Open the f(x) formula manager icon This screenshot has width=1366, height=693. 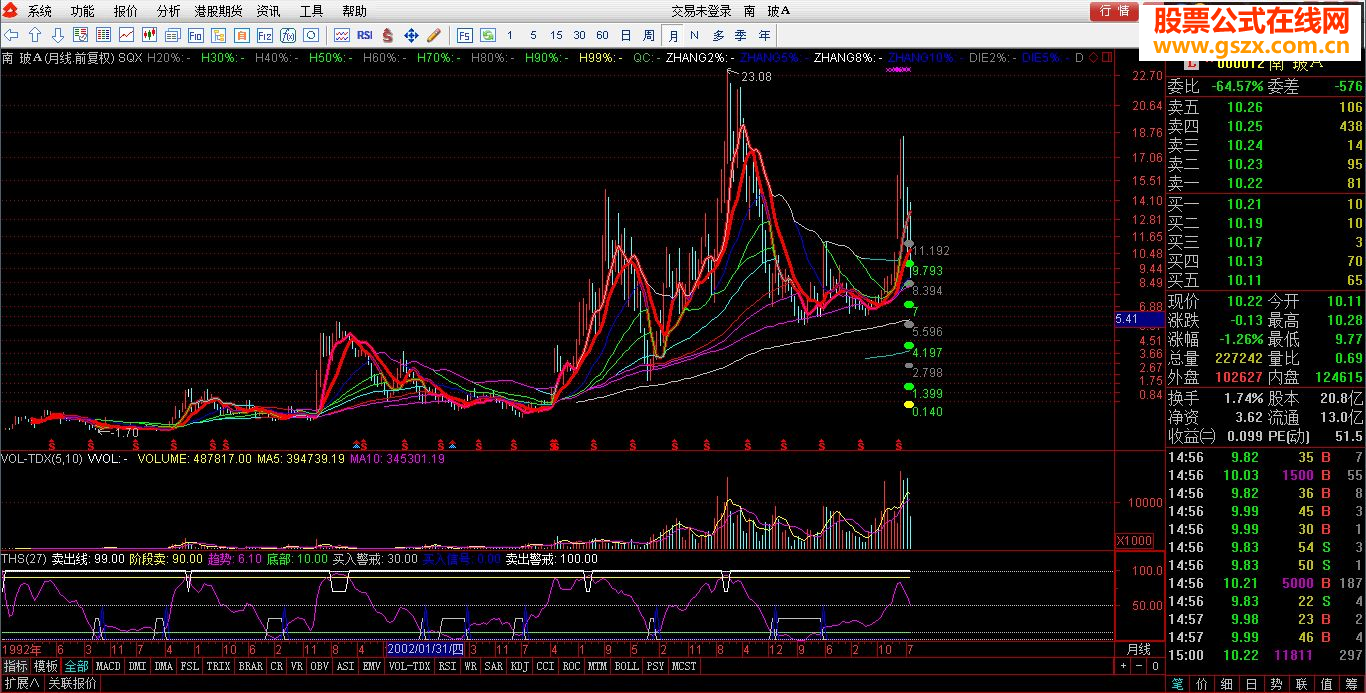pos(288,35)
